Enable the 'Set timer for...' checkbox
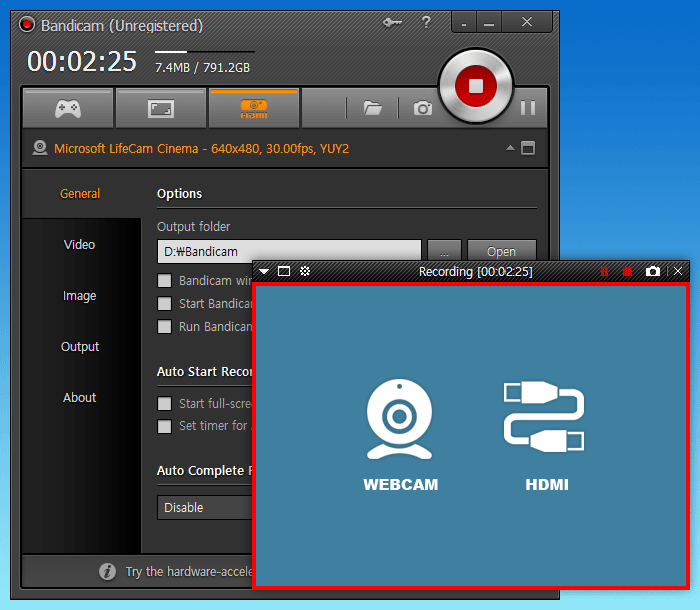The width and height of the screenshot is (700, 610). tap(165, 426)
